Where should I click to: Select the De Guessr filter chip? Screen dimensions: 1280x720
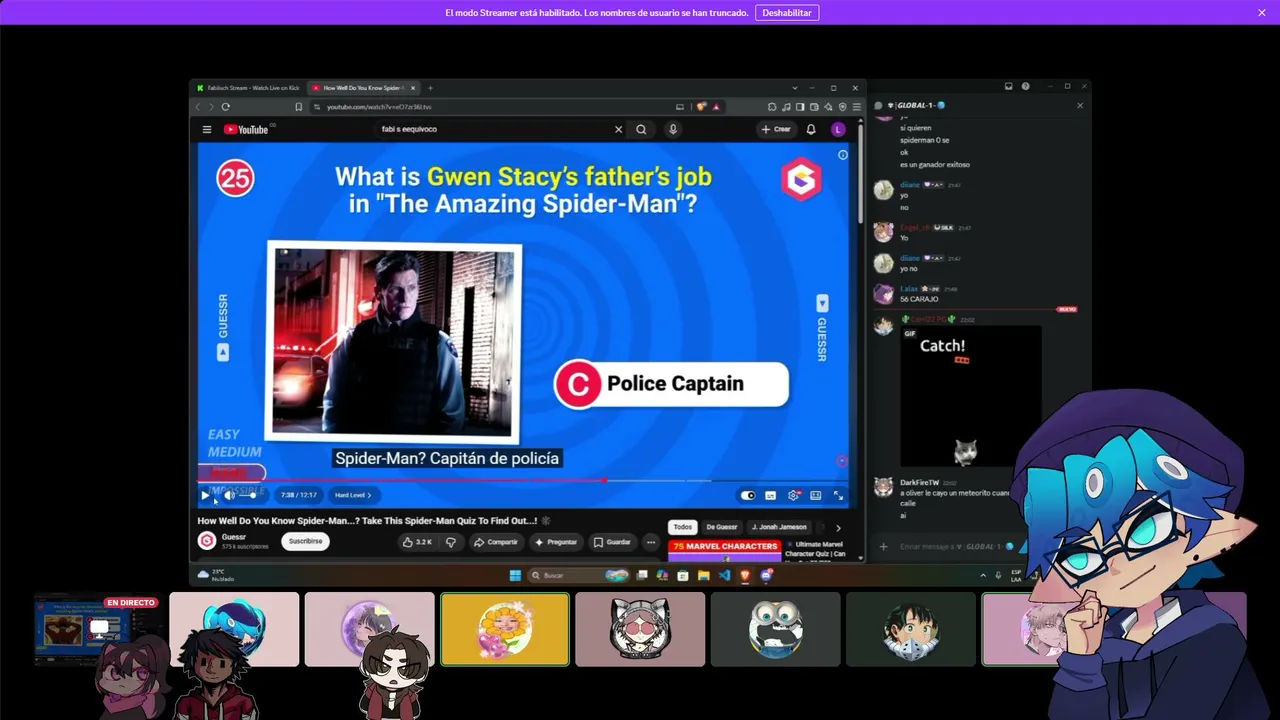point(722,527)
